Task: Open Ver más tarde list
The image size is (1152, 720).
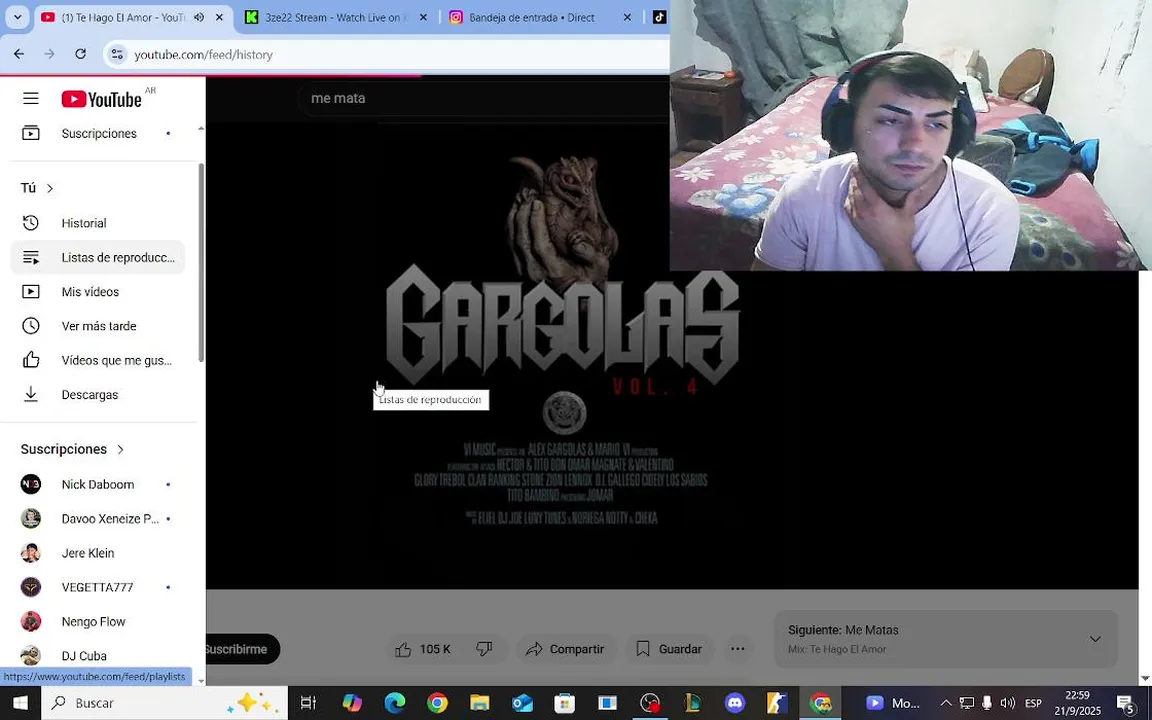Action: pyautogui.click(x=98, y=325)
